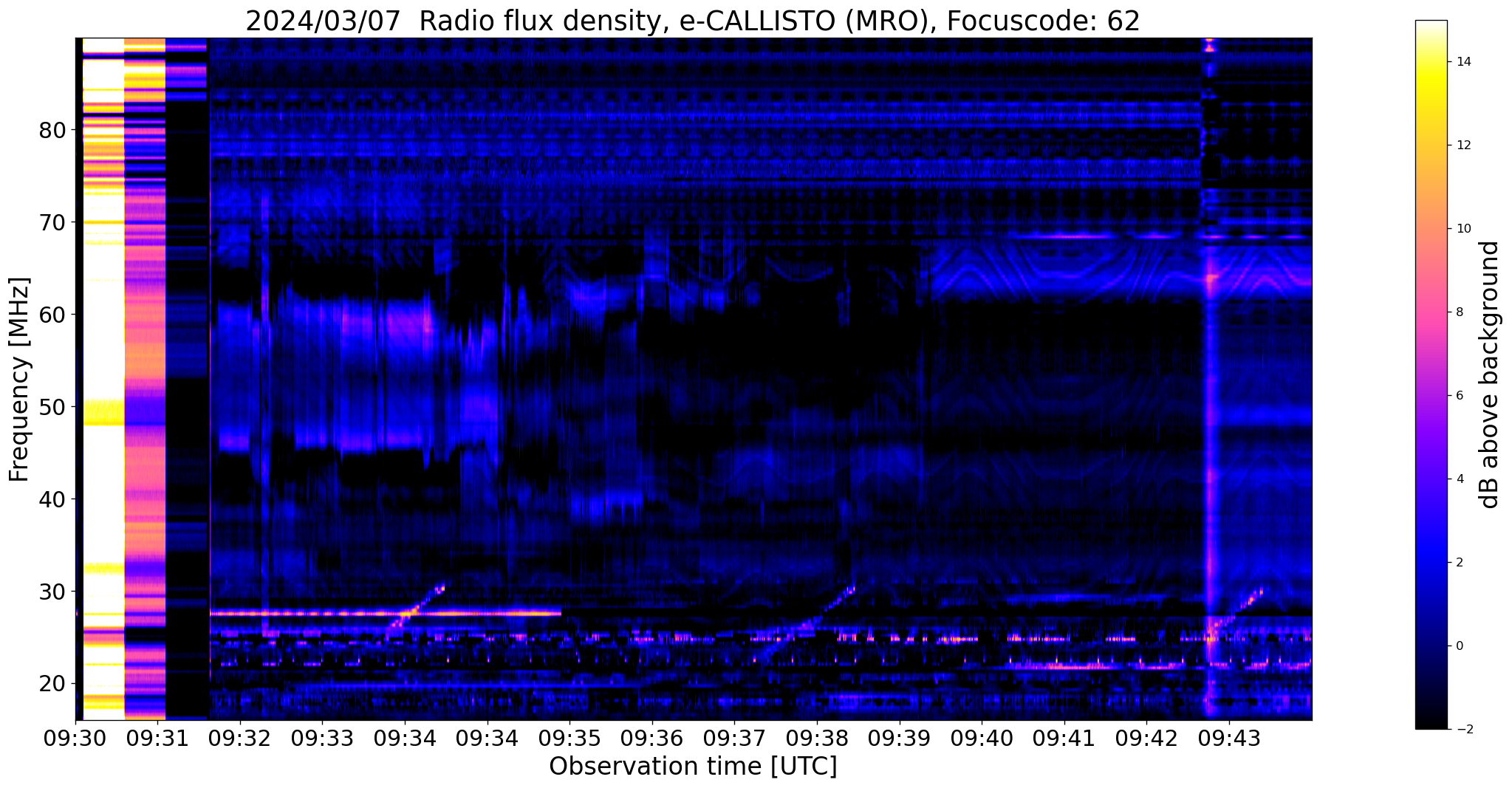The image size is (1512, 788).
Task: Click the 09:42 time tick label
Action: click(x=1146, y=738)
